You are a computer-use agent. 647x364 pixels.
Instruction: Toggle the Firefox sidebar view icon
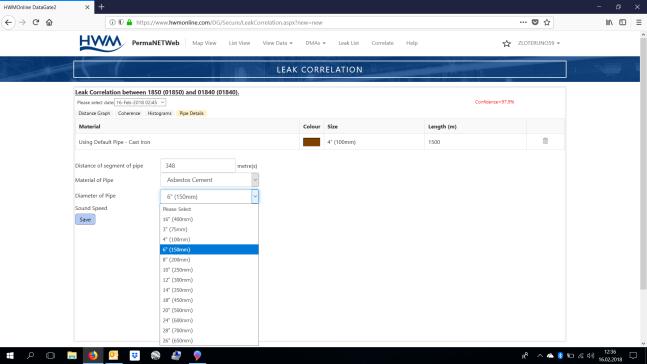tap(623, 22)
